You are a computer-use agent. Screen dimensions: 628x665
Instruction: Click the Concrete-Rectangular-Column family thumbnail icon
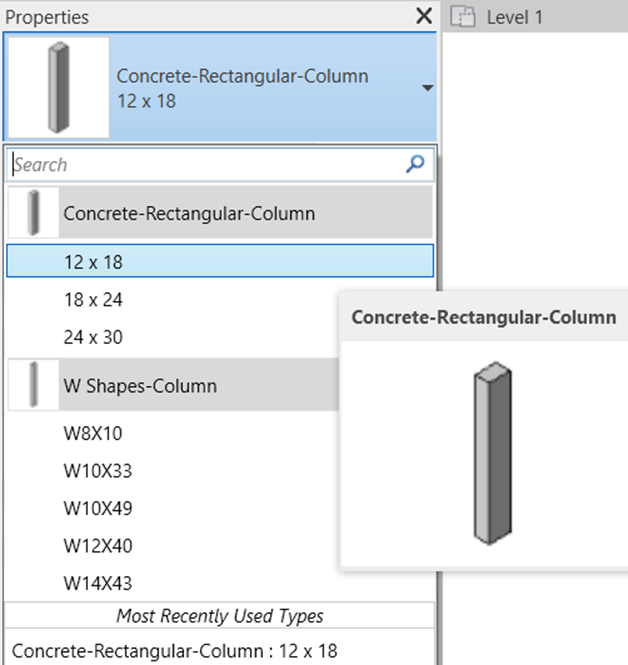click(33, 212)
